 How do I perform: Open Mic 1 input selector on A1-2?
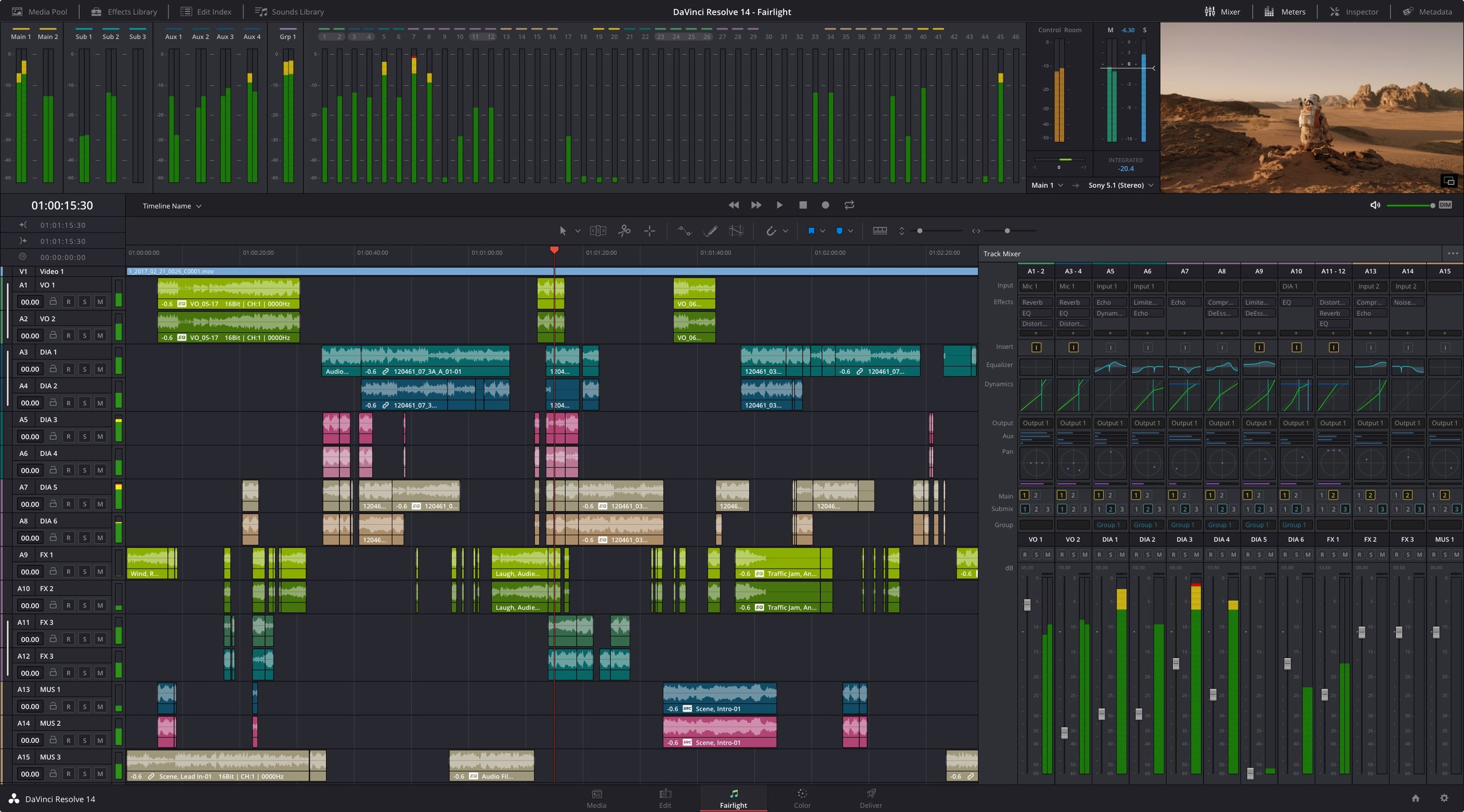click(x=1036, y=287)
